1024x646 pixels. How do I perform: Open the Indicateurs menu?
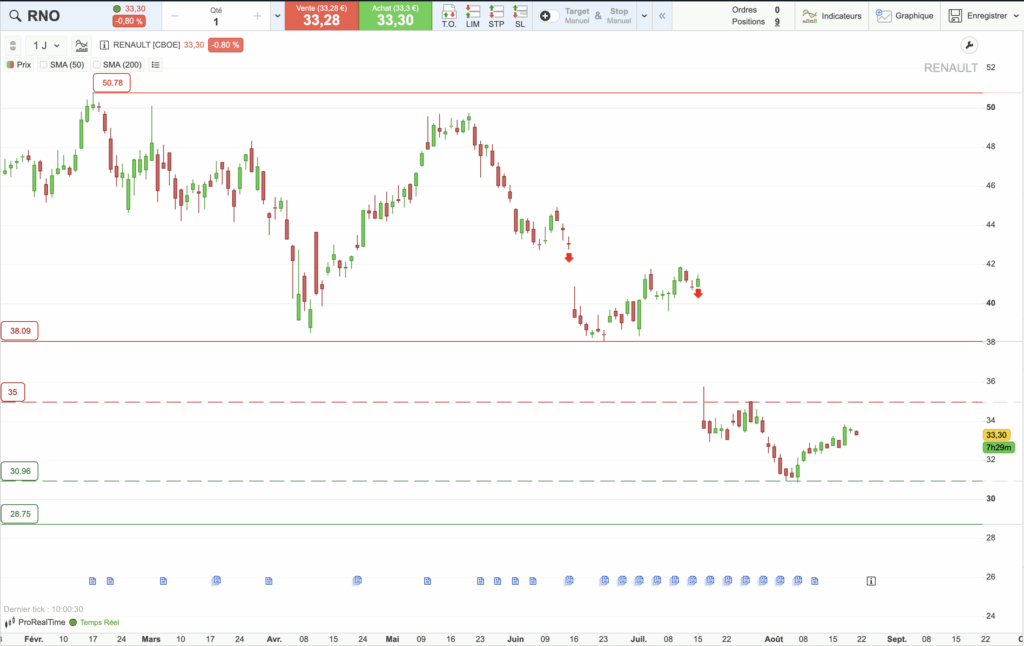click(x=832, y=16)
